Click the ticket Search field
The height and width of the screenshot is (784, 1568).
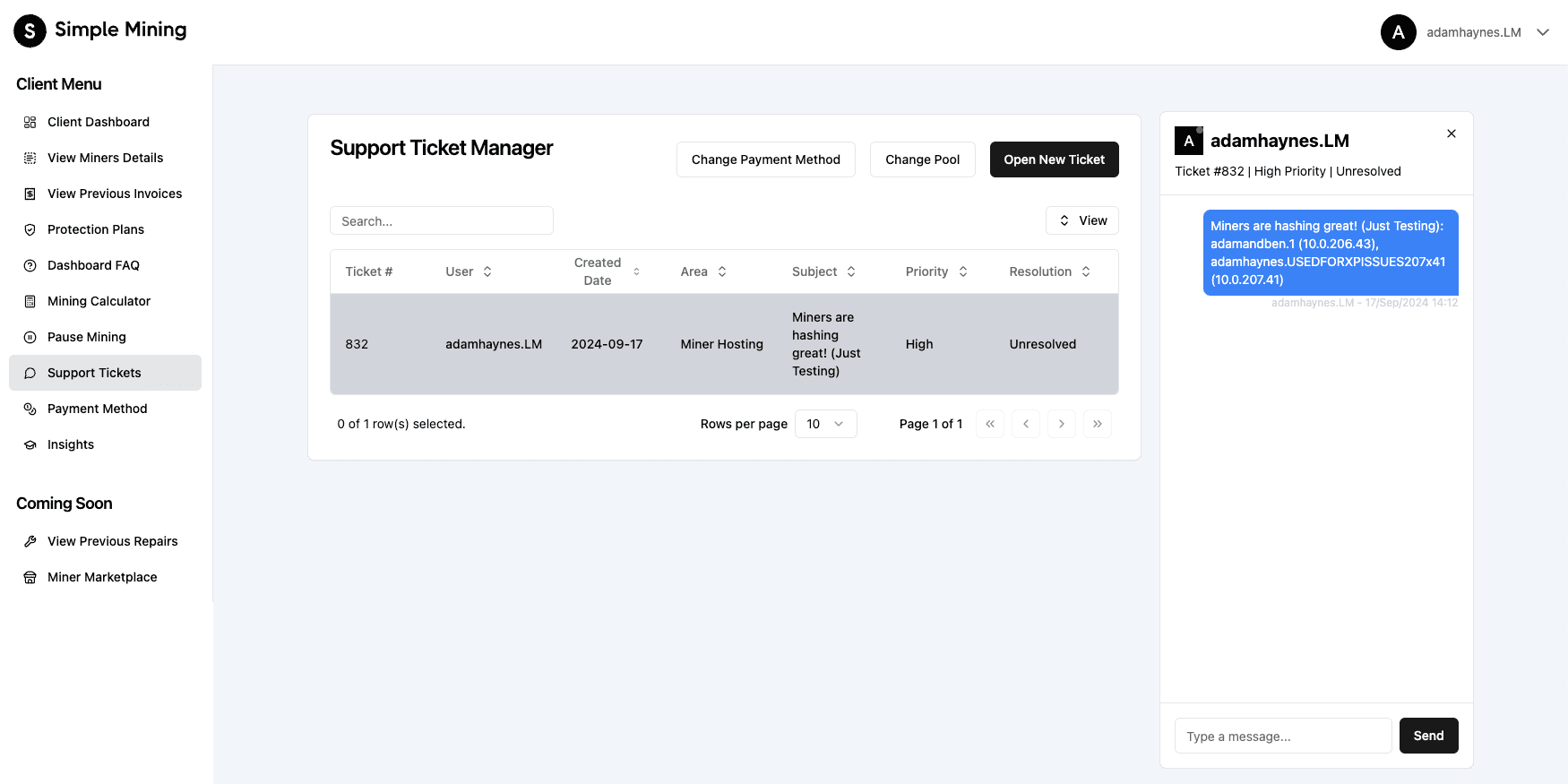[442, 220]
